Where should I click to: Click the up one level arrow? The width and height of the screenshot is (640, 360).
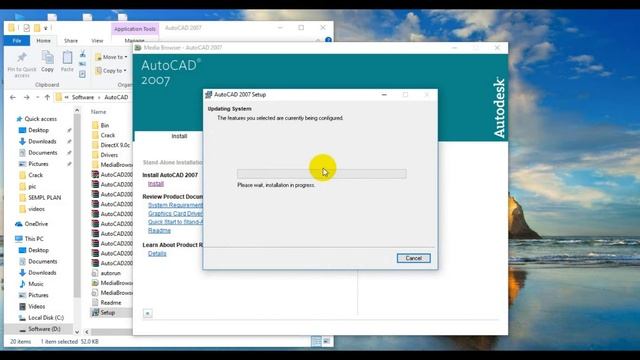pos(47,98)
